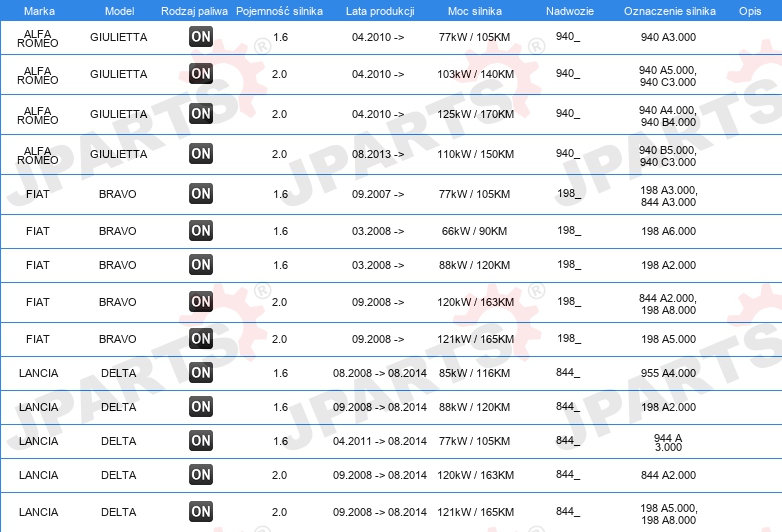Click engine capacity 1.6 in the 940 A3.000 row
This screenshot has width=782, height=532.
(281, 37)
